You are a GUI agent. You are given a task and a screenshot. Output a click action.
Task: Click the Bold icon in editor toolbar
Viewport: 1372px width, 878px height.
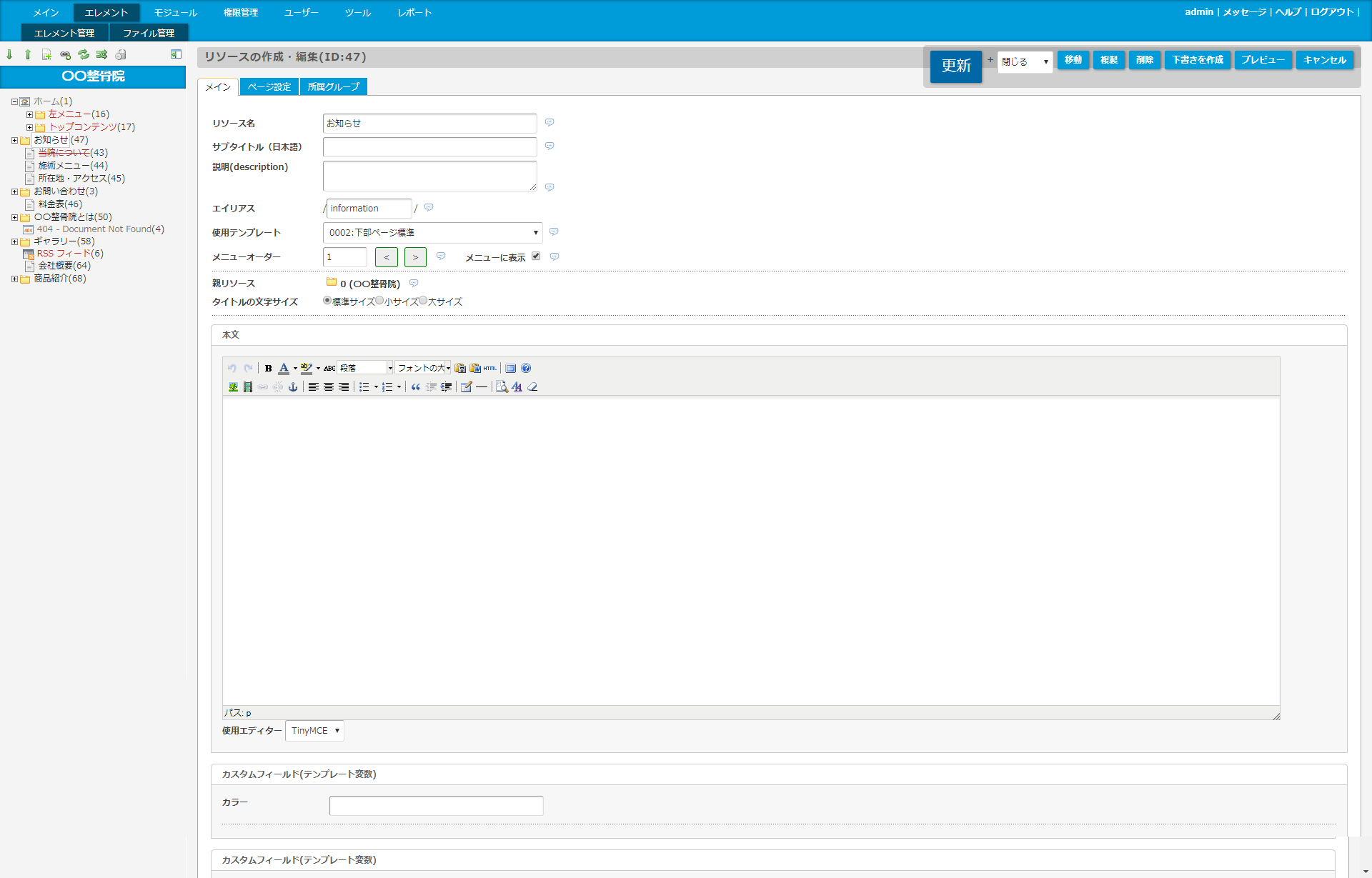268,369
